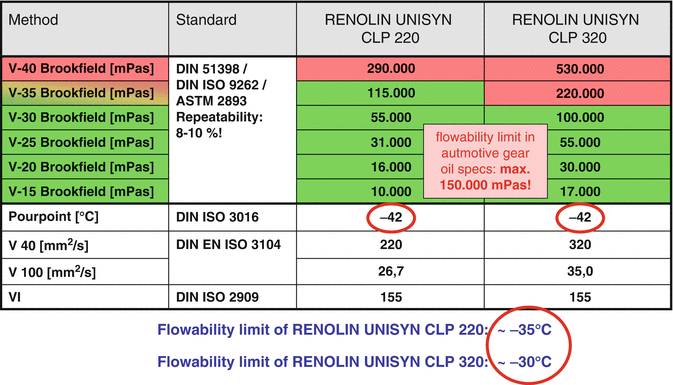673x385 pixels.
Task: Click the 115.000 value cell
Action: (391, 93)
